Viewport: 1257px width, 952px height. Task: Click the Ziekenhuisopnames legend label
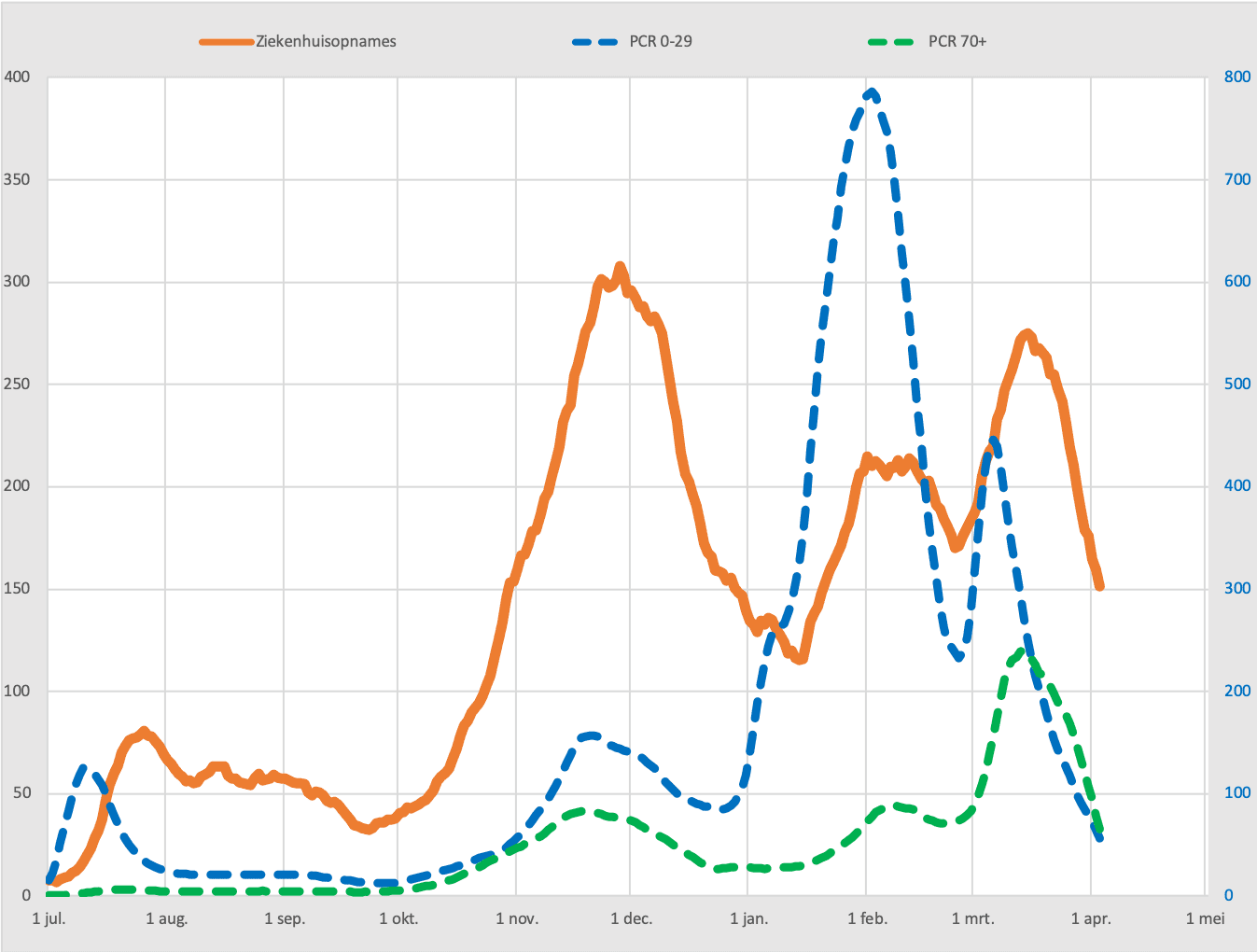coord(326,41)
